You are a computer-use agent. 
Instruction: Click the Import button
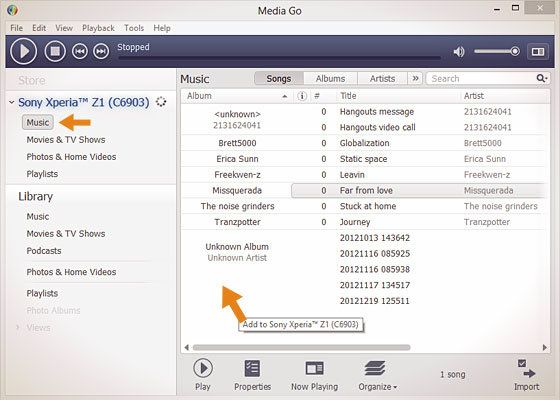(527, 375)
